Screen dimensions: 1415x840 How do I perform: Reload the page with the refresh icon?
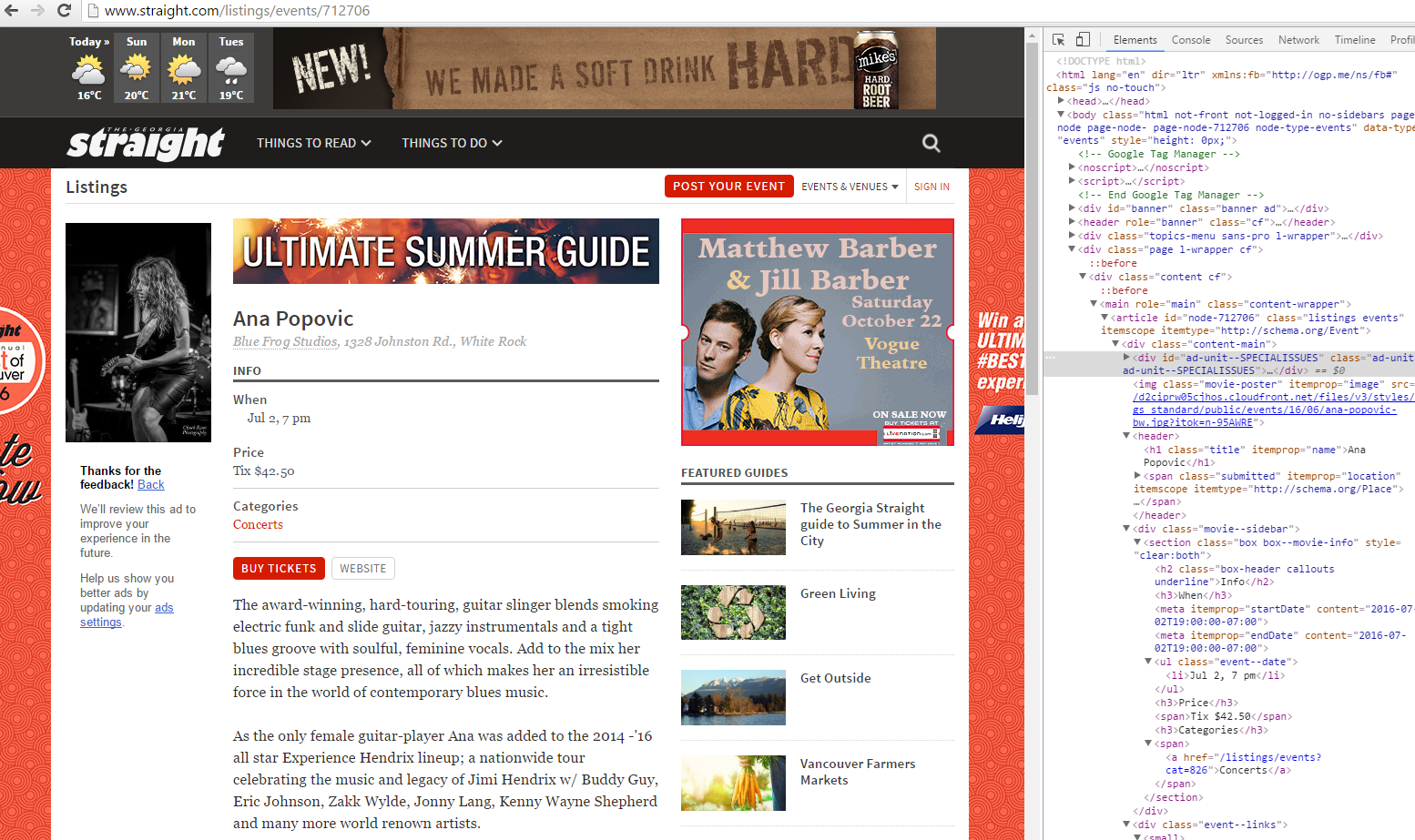pos(64,11)
